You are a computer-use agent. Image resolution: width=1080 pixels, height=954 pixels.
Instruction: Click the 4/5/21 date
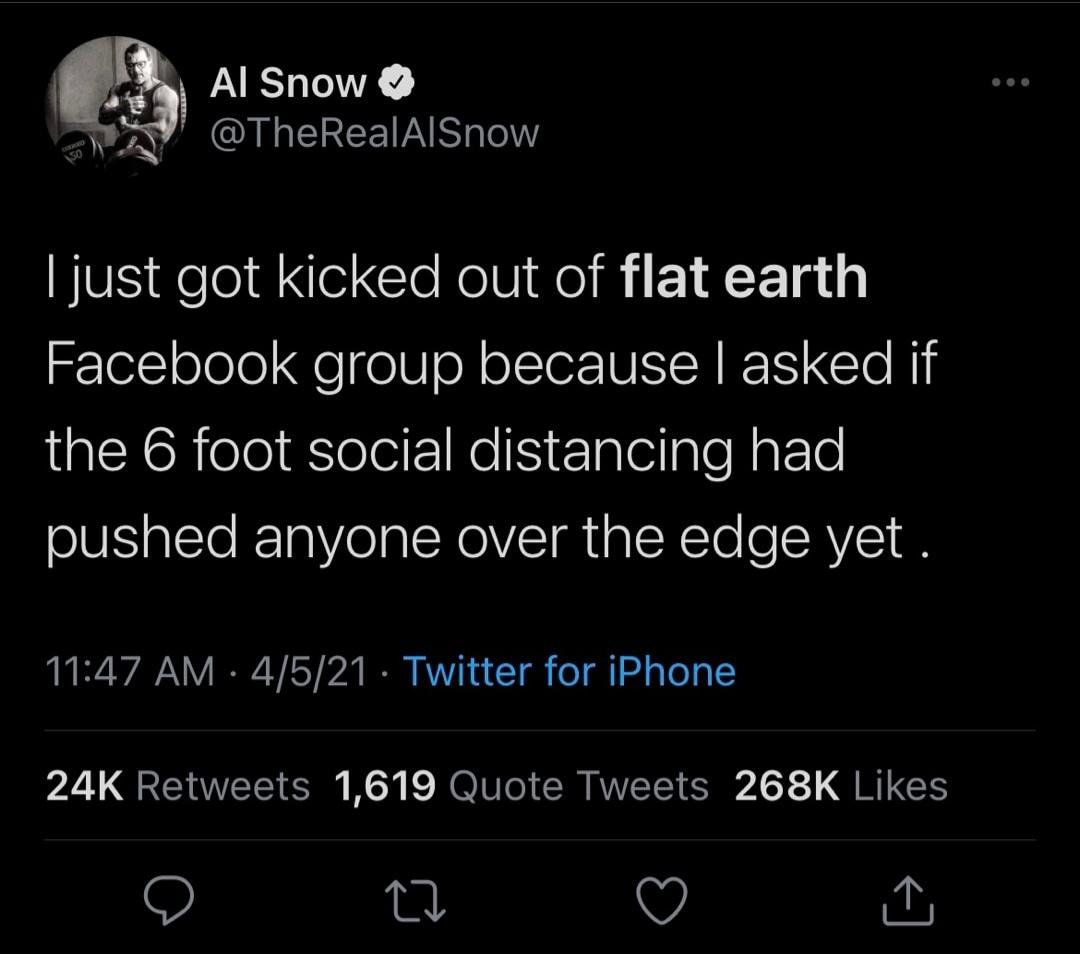(x=311, y=671)
